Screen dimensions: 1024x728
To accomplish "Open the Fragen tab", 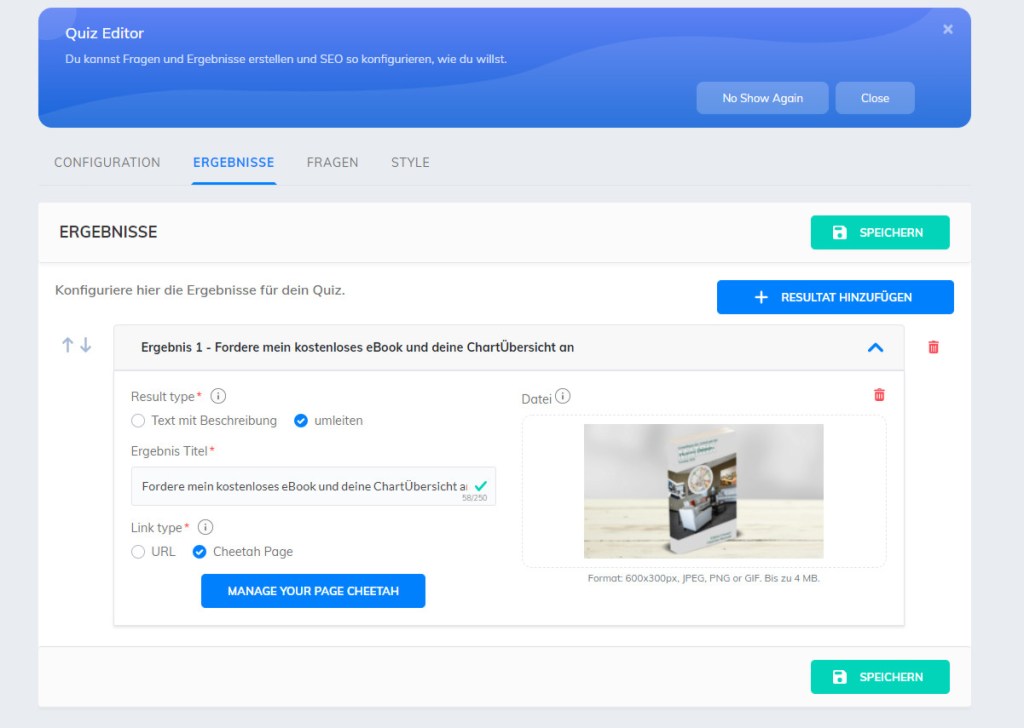I will (332, 162).
